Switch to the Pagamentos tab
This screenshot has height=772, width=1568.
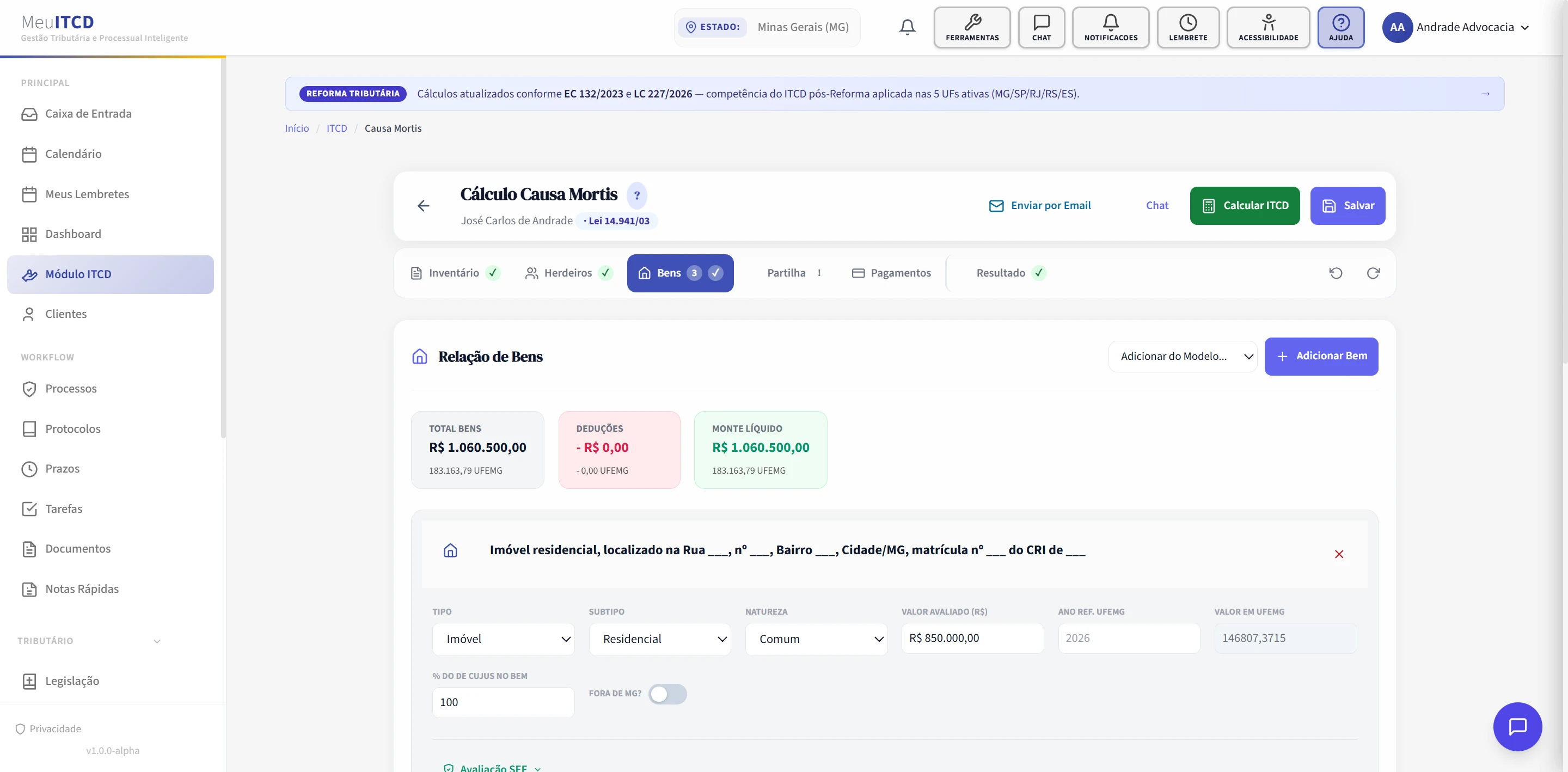892,273
